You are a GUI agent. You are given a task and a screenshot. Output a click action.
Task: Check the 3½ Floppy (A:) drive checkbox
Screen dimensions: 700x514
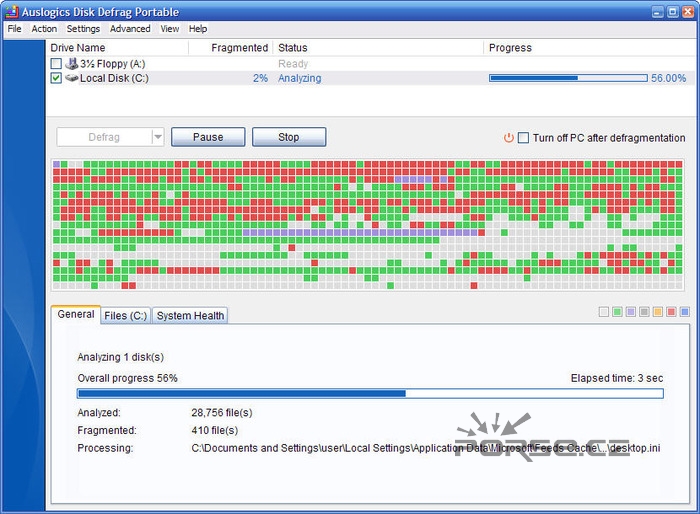coord(56,63)
